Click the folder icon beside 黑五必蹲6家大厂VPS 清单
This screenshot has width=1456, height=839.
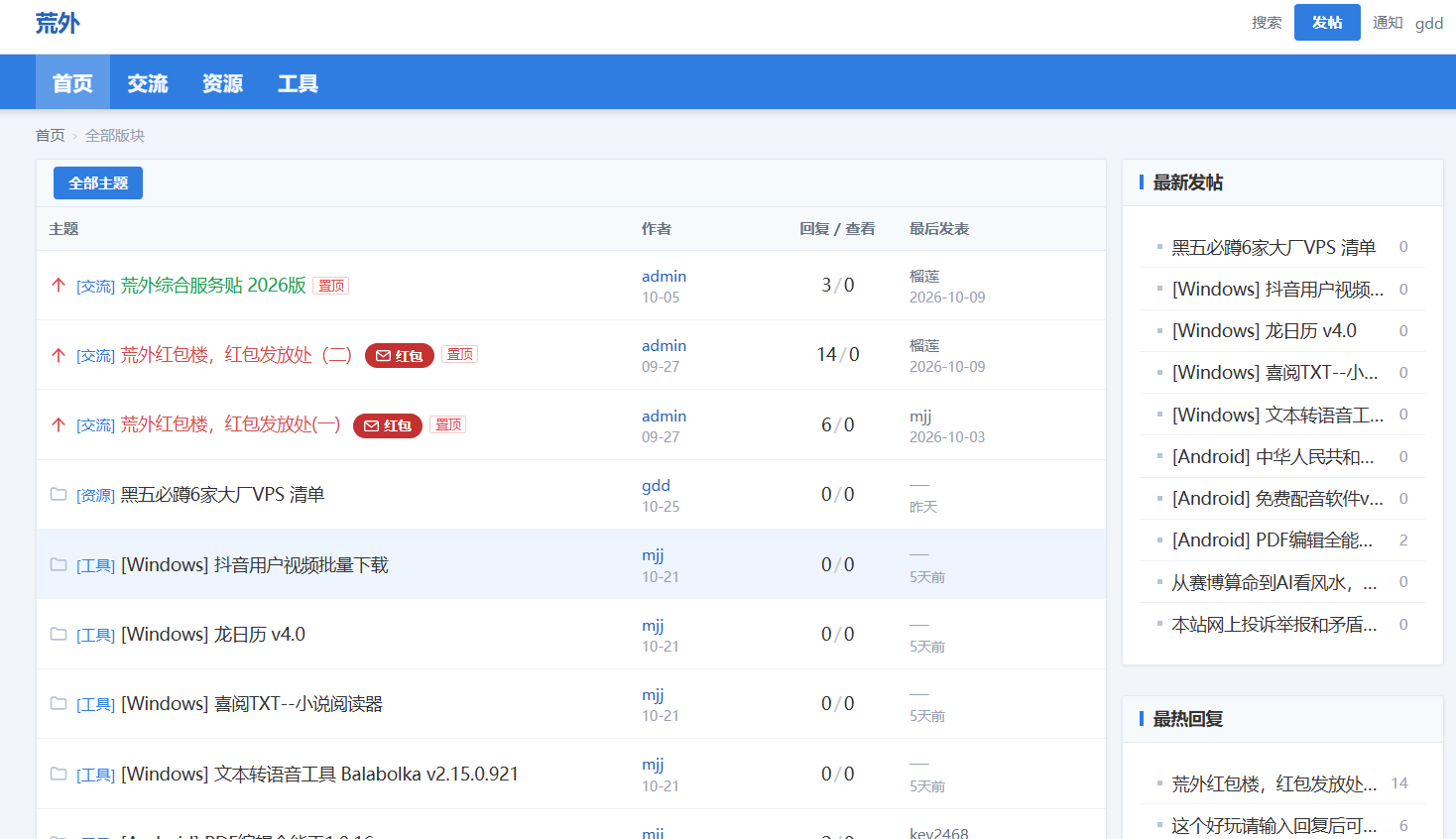[59, 494]
